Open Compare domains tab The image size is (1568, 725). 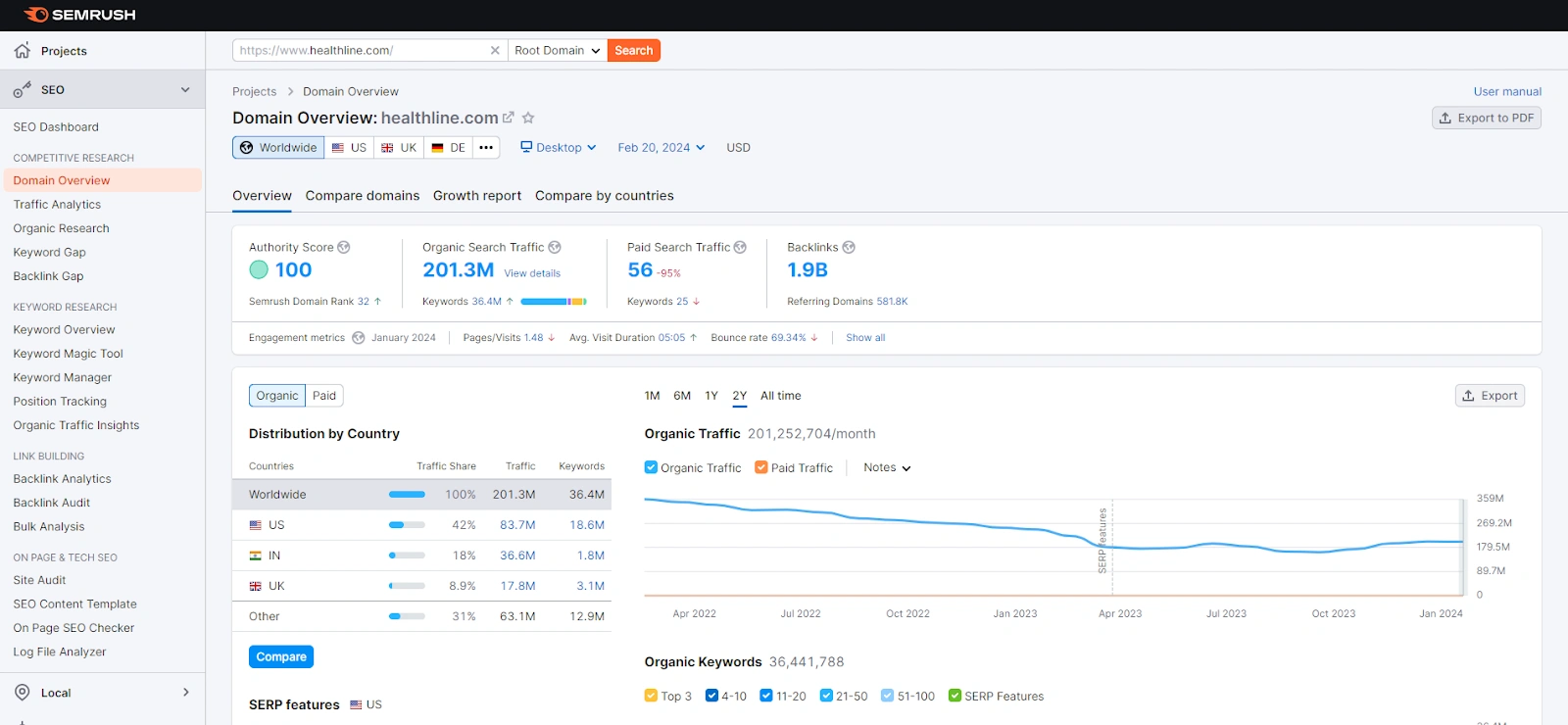(x=363, y=196)
